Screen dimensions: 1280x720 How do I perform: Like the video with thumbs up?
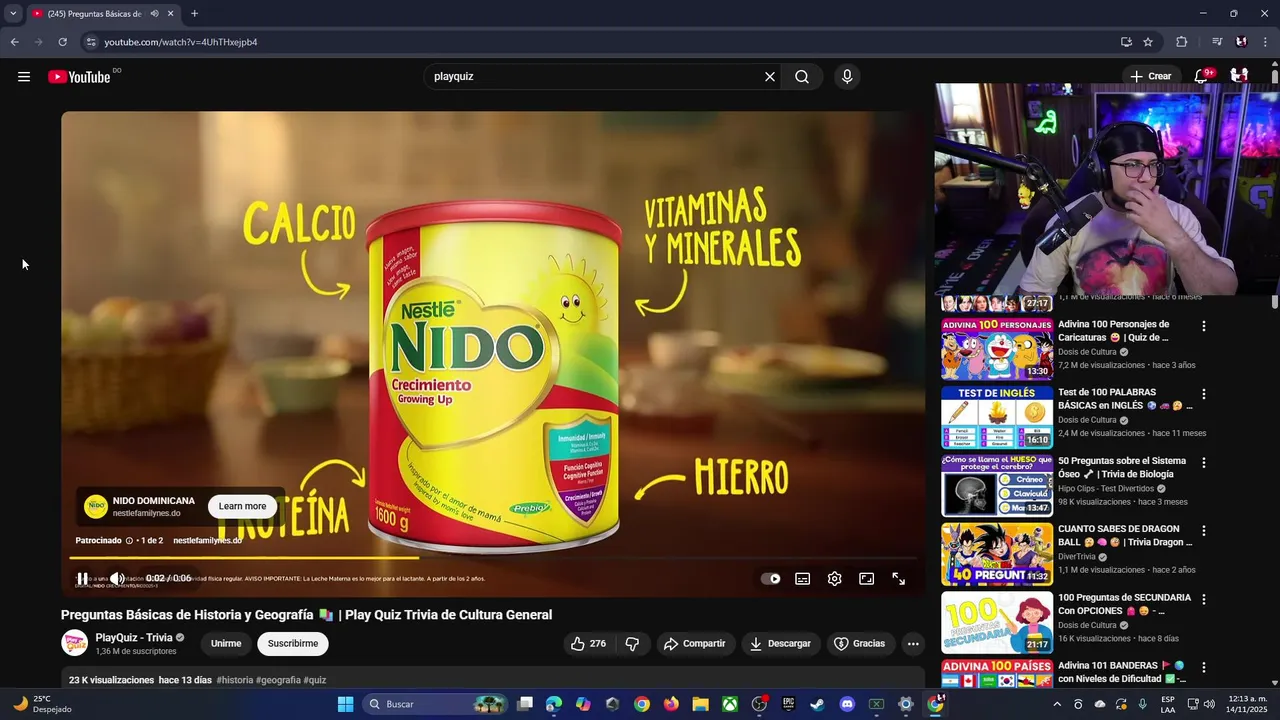[x=588, y=644]
